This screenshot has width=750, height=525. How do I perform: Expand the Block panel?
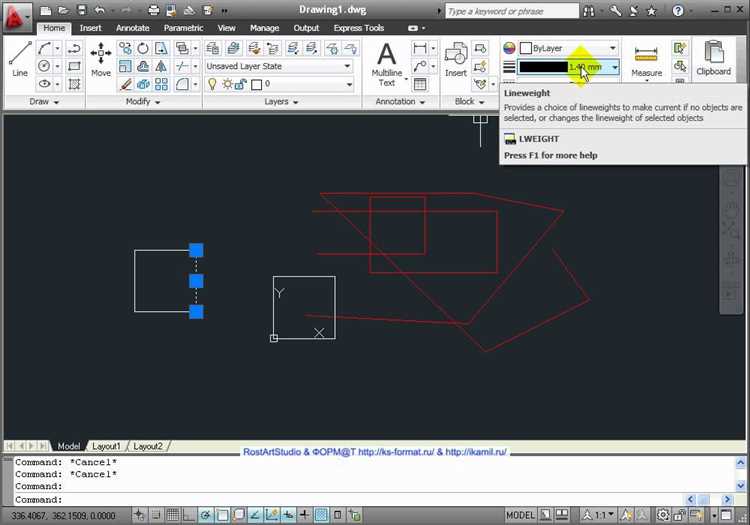(x=469, y=102)
